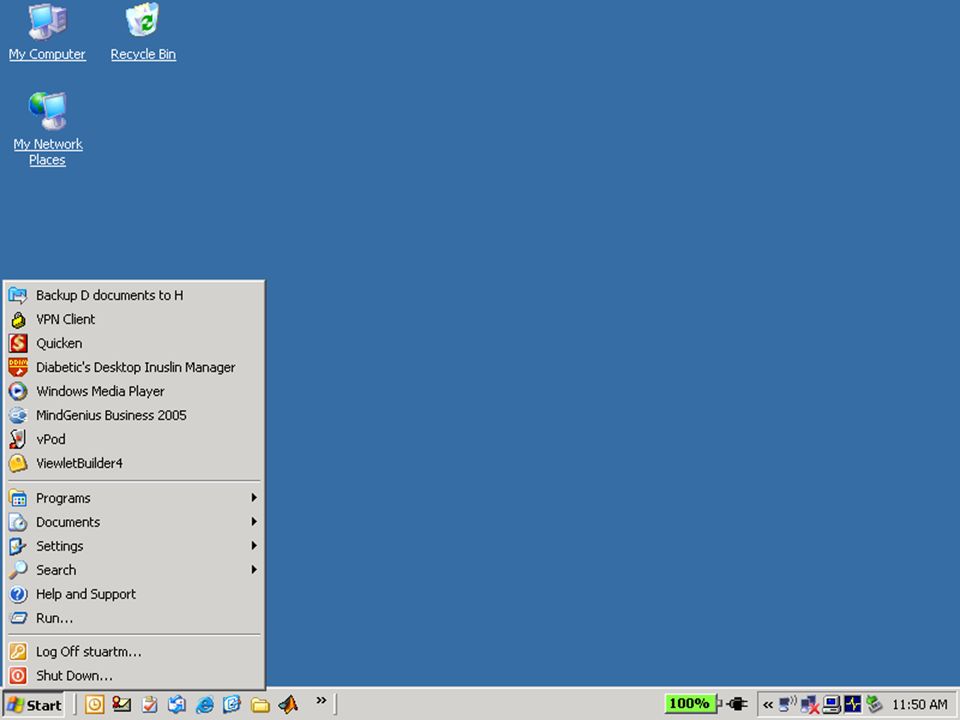
Task: Click "Diabetic's Desktop Inuslin Manager" text
Action: (x=136, y=367)
